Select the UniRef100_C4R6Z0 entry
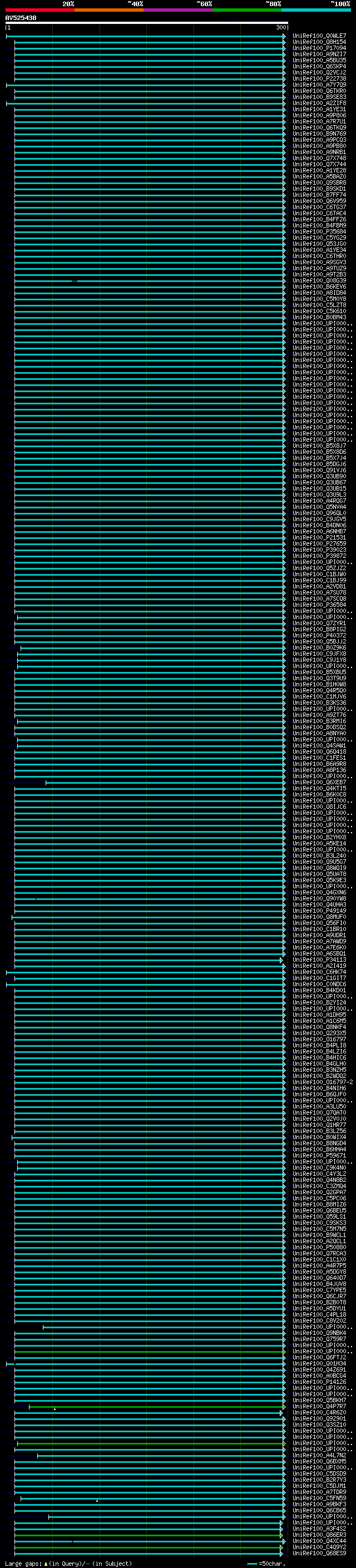The image size is (356, 1568). pos(319,1412)
